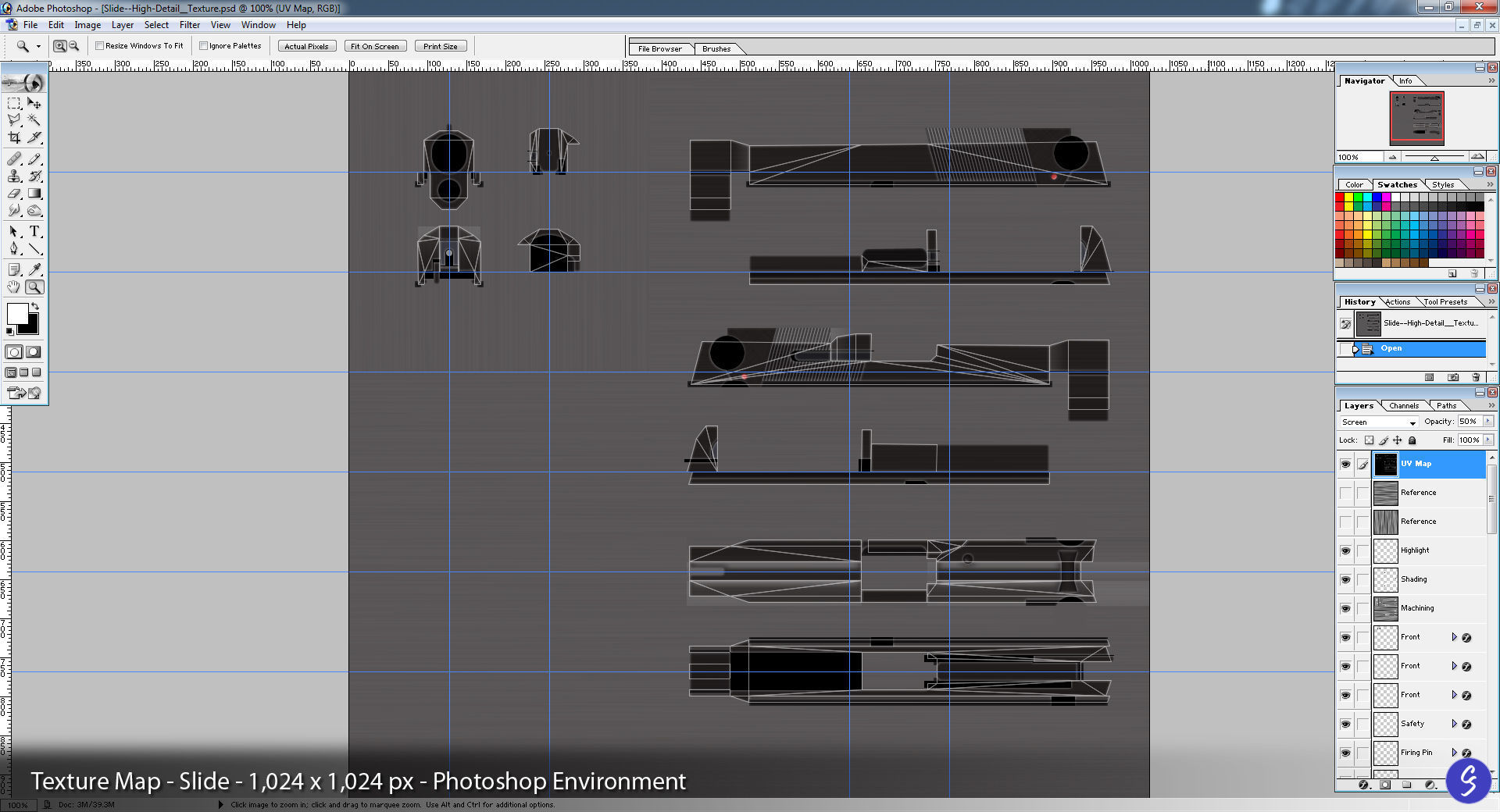
Task: Open the Layer menu
Action: (x=123, y=25)
